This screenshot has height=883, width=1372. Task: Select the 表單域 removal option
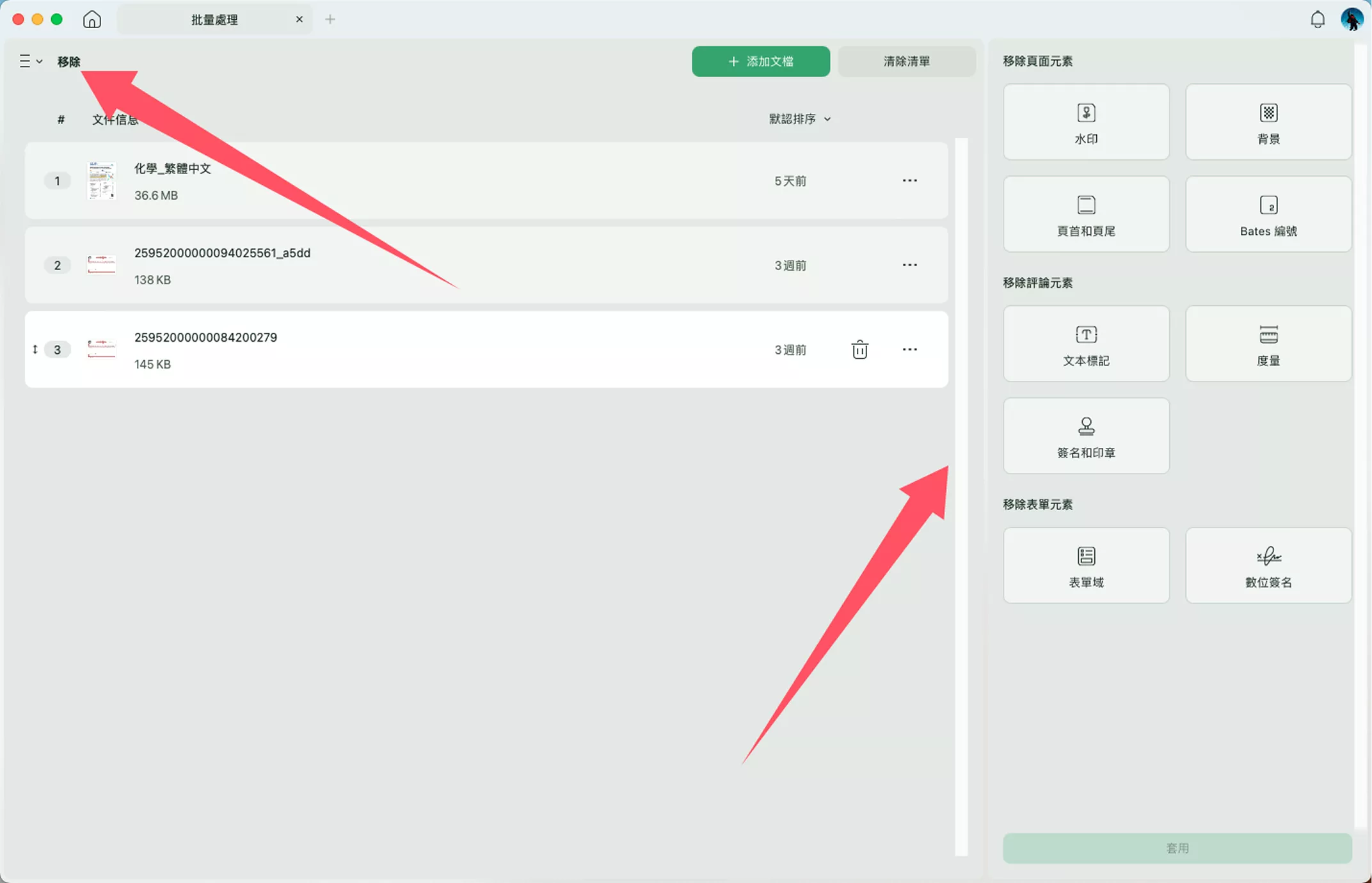pos(1086,566)
